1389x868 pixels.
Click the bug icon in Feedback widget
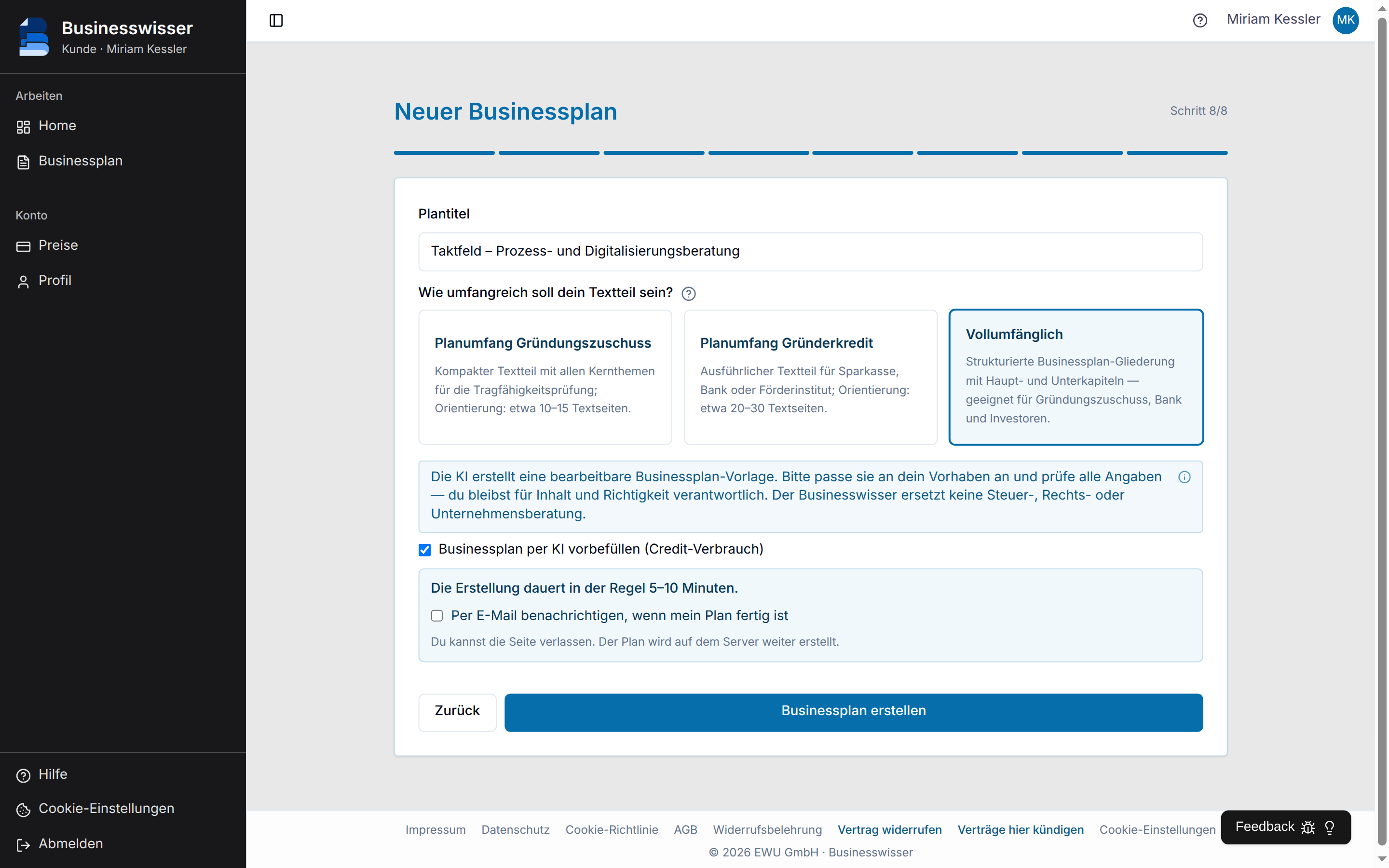[x=1307, y=827]
